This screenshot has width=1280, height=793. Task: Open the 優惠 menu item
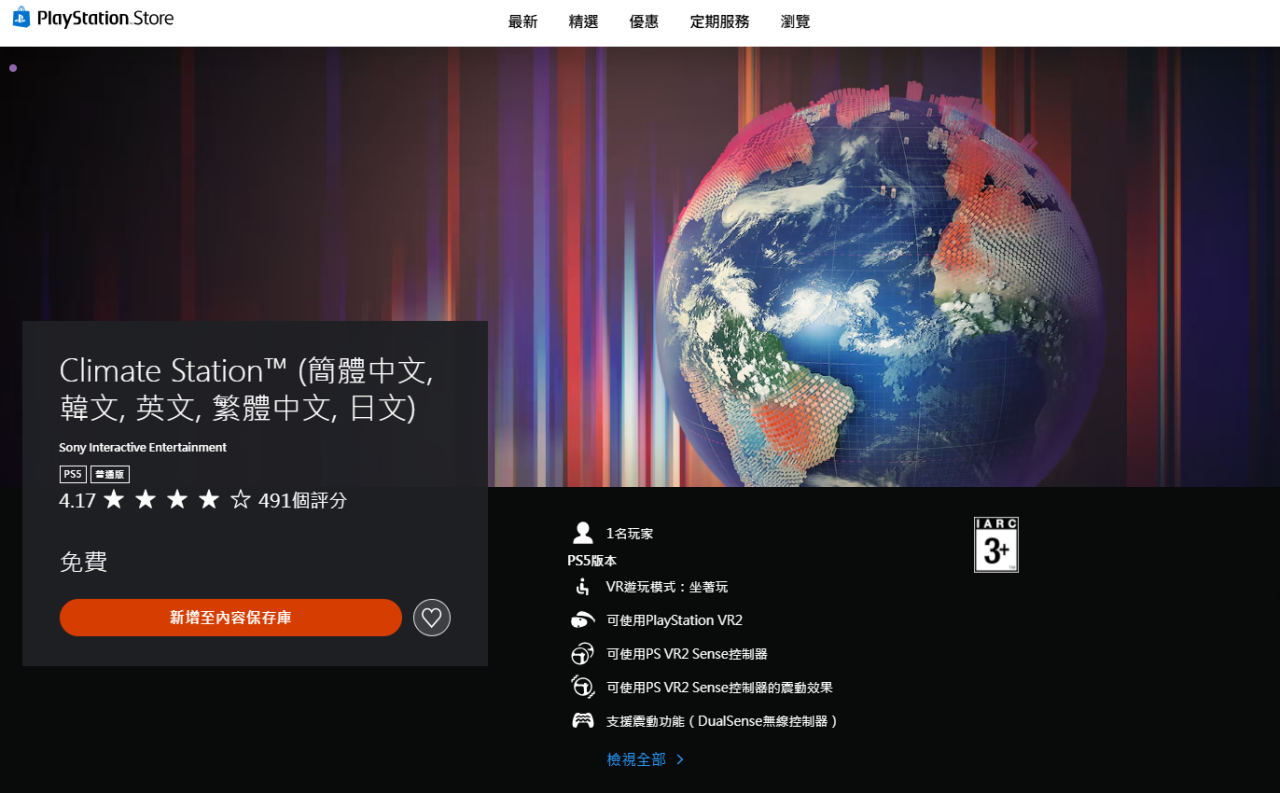pos(644,22)
